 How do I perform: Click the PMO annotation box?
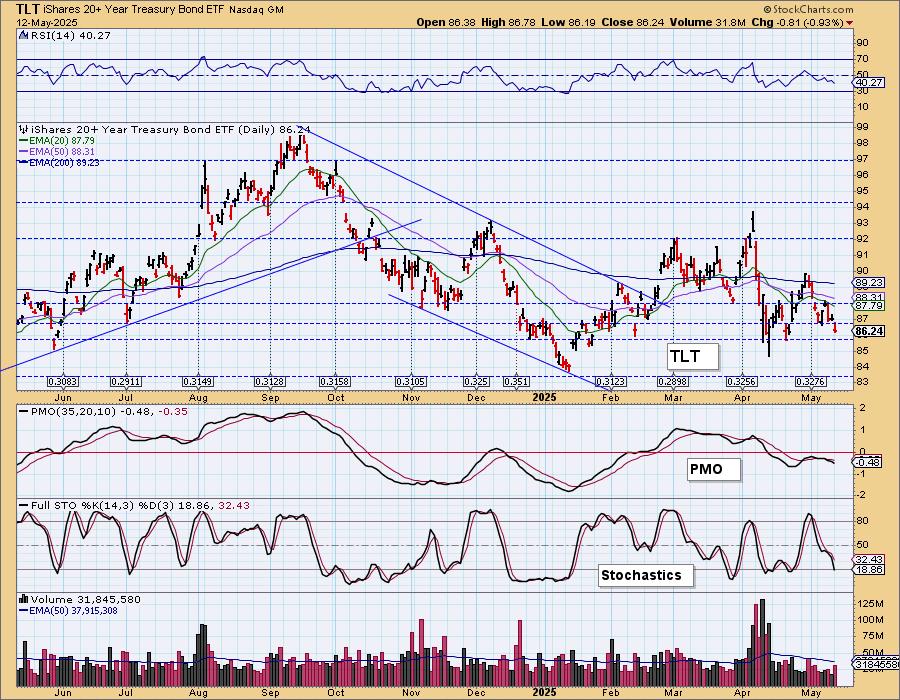click(713, 469)
